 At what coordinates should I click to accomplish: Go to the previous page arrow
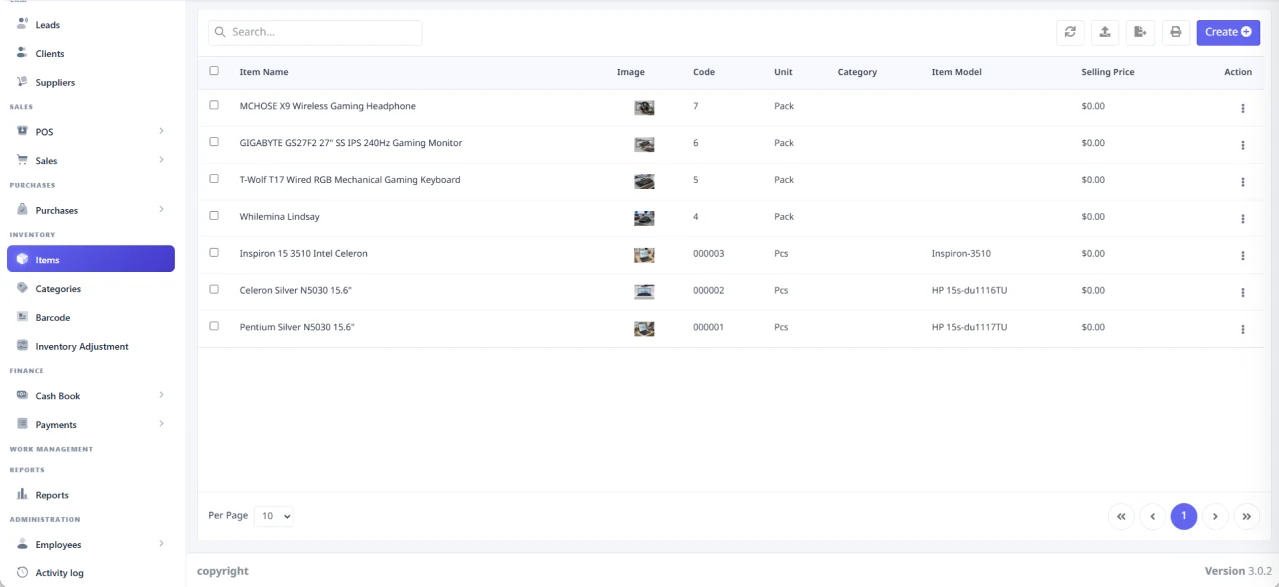point(1153,516)
